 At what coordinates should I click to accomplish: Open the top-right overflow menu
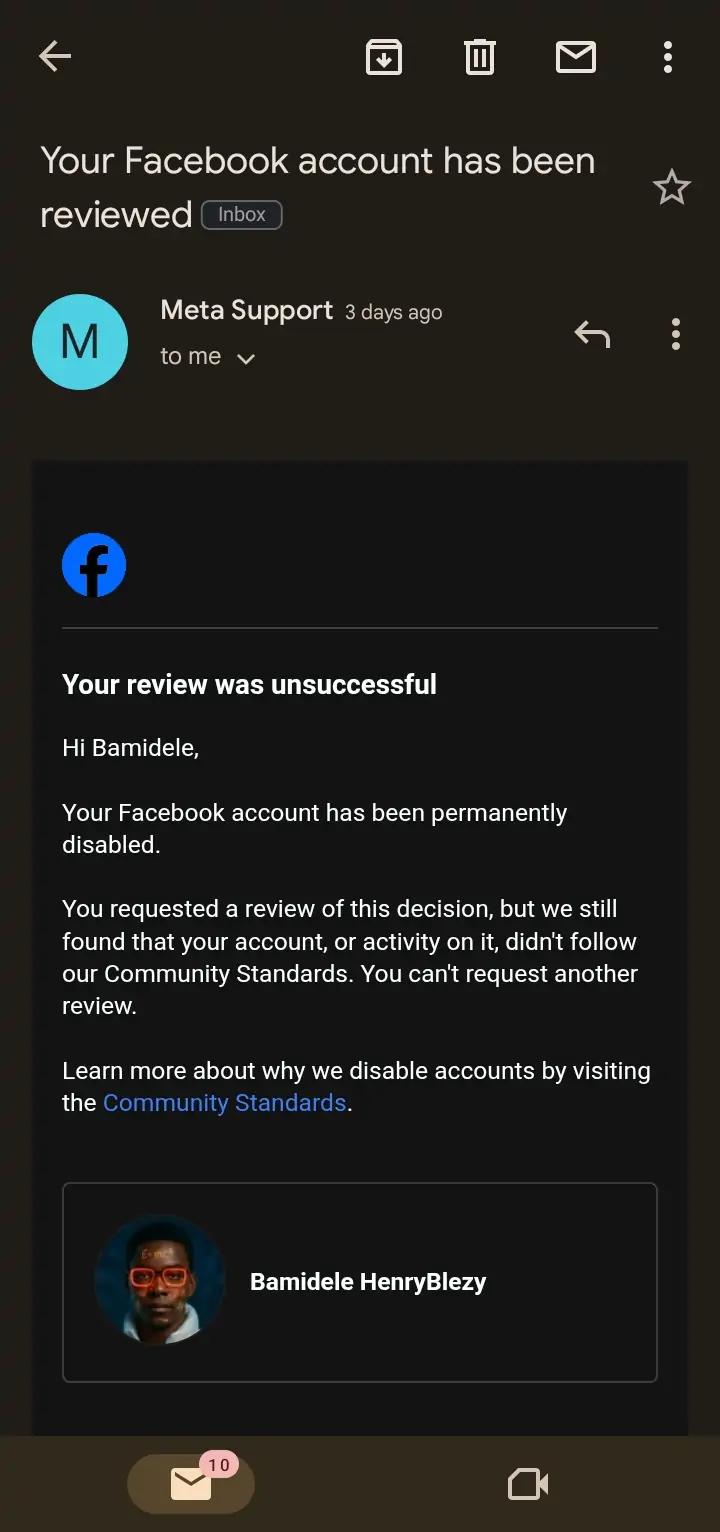coord(668,57)
